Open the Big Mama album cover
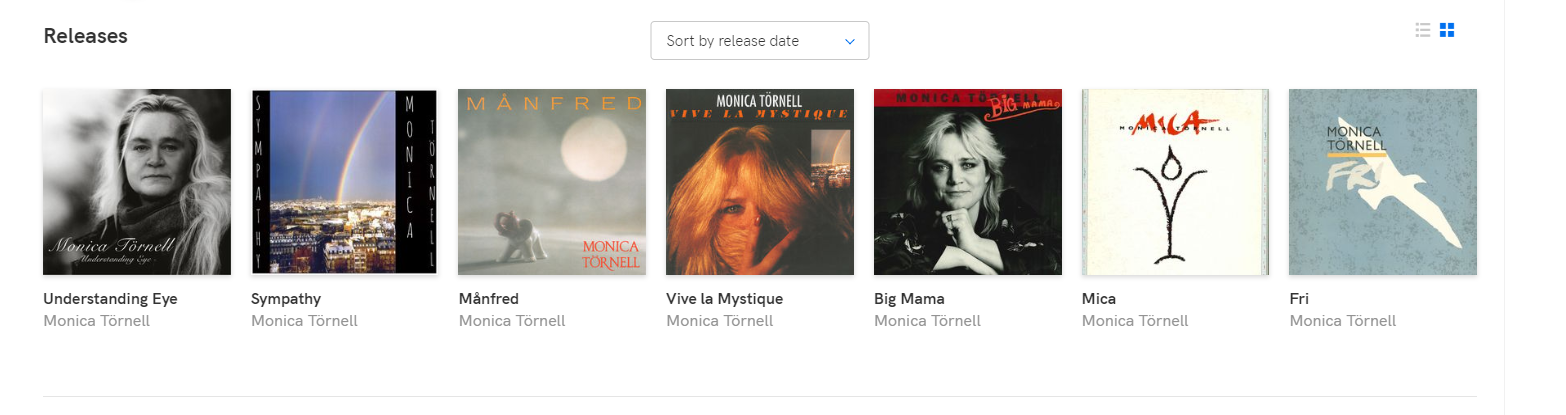This screenshot has width=1566, height=415. (967, 182)
